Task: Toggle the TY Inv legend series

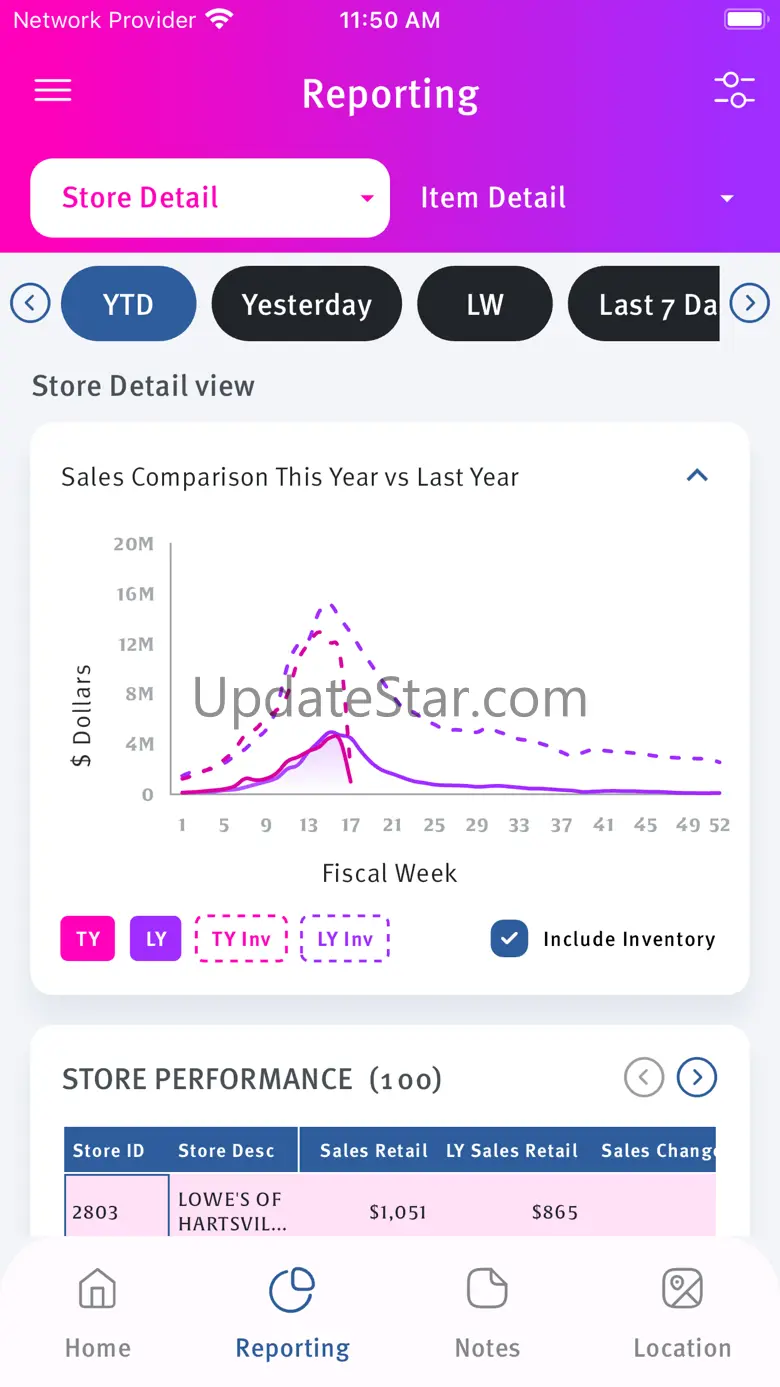Action: [x=241, y=939]
